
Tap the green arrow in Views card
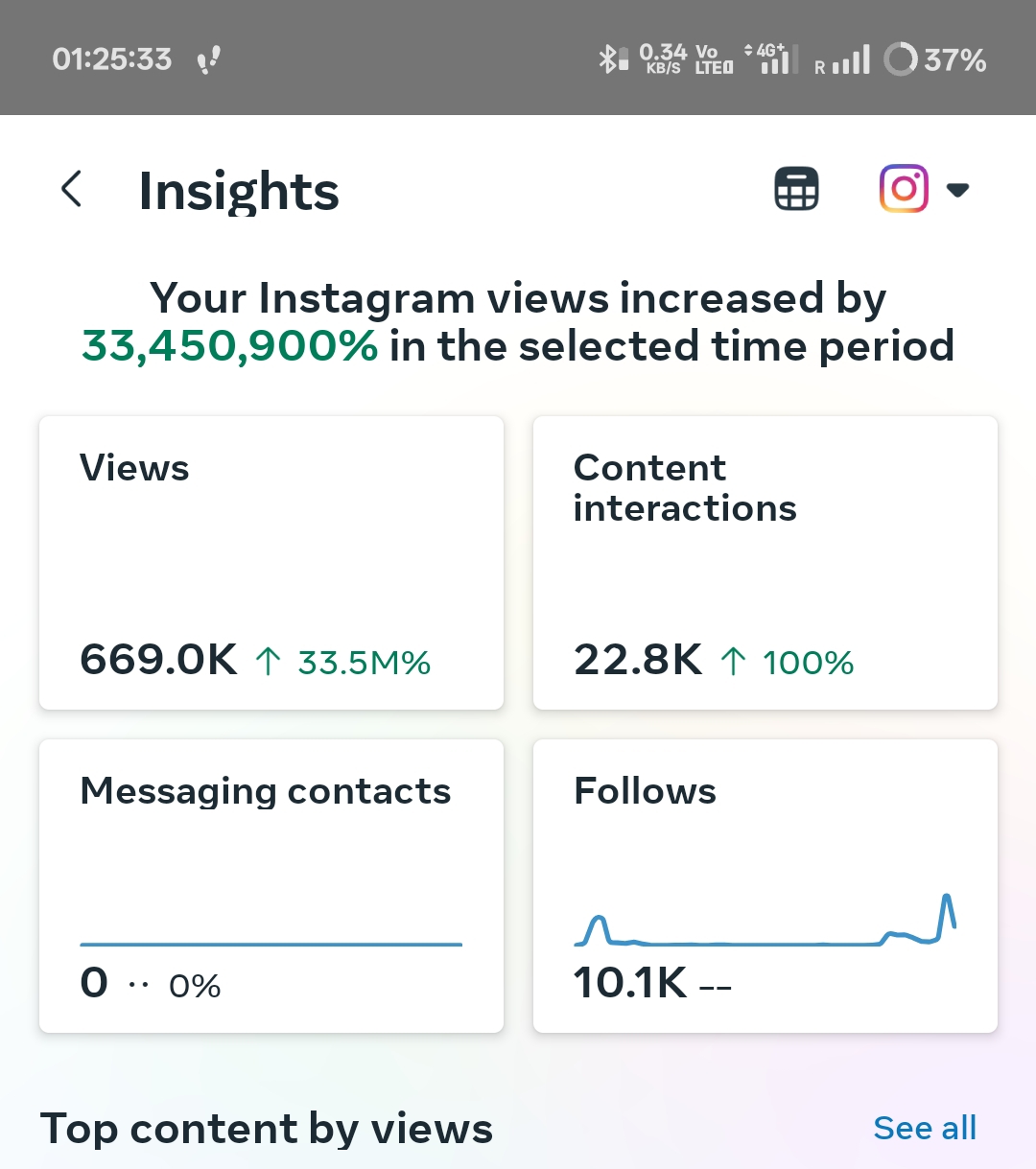coord(269,661)
